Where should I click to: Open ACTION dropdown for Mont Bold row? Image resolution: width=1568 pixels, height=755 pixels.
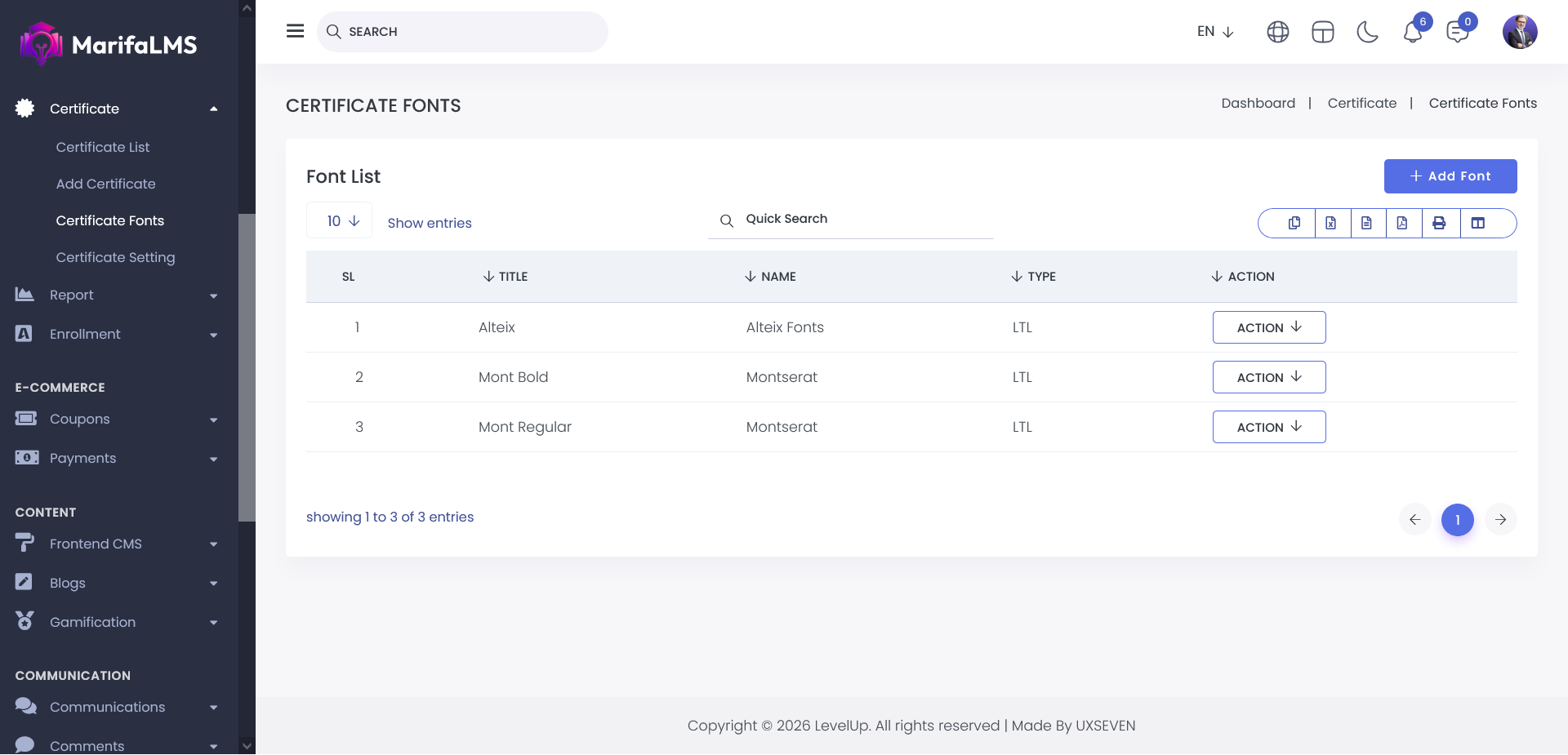point(1268,377)
